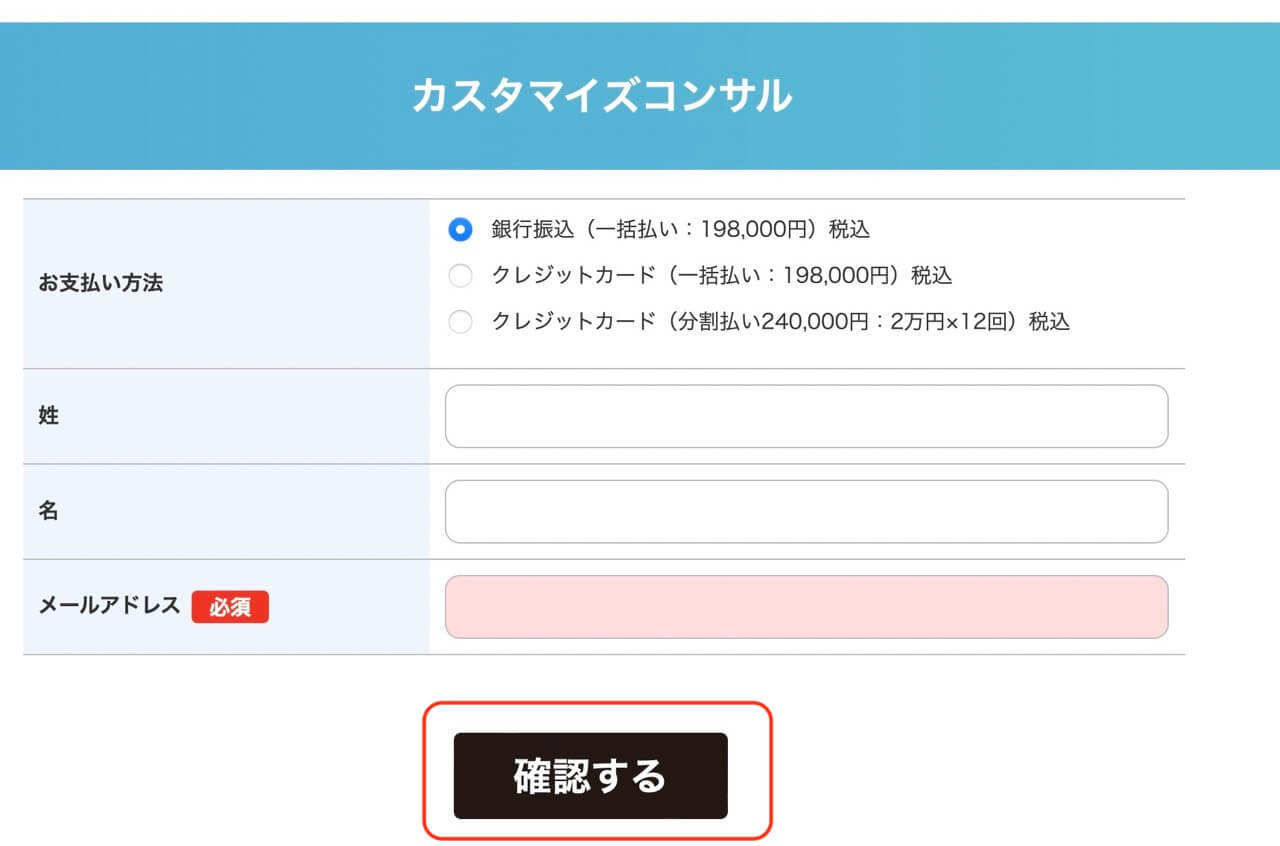Click the text 銀行振込（一括払い：198,000円）税込
The image size is (1280, 846).
pyautogui.click(x=678, y=229)
